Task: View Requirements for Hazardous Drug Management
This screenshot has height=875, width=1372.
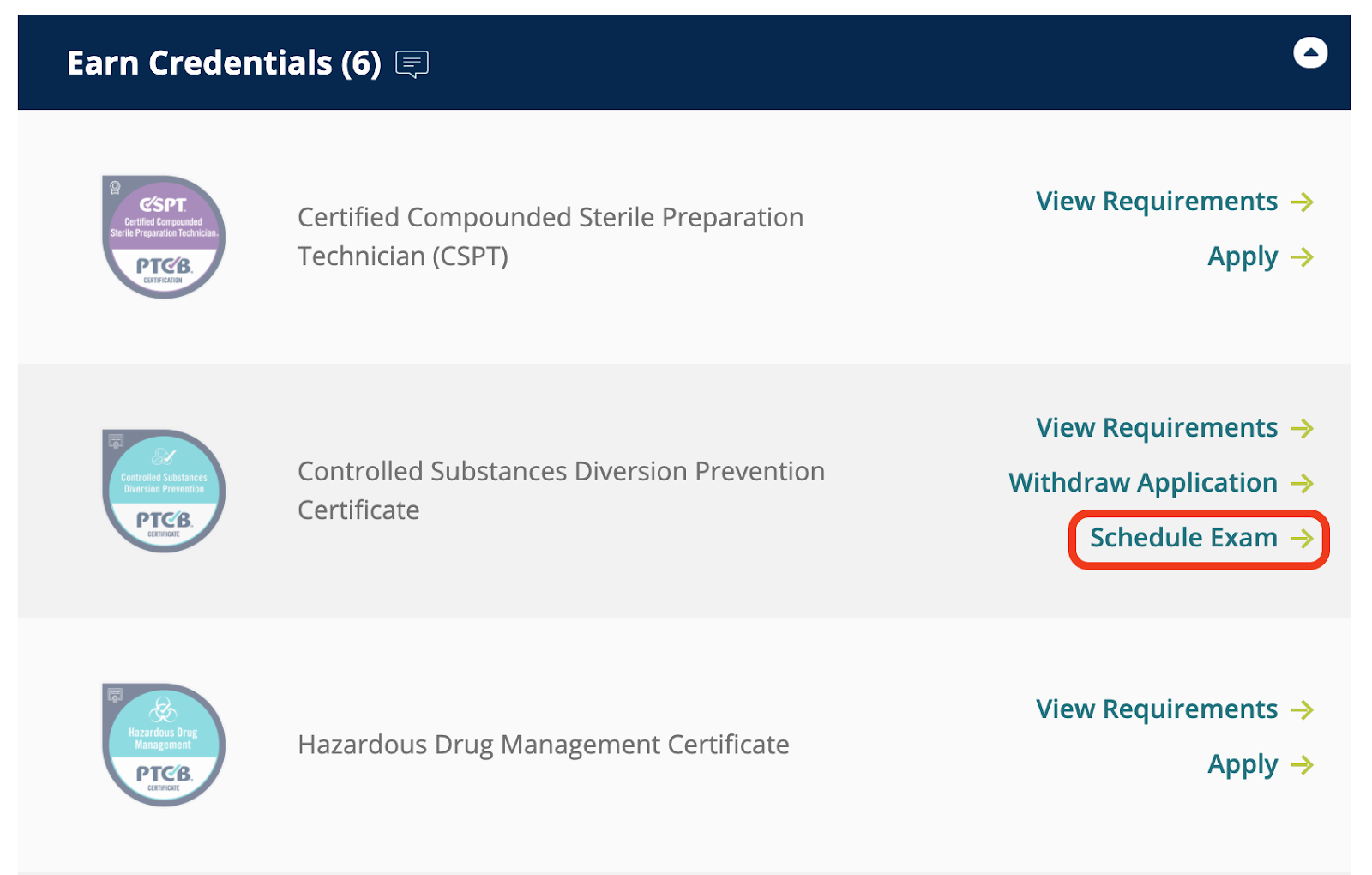Action: click(x=1156, y=709)
